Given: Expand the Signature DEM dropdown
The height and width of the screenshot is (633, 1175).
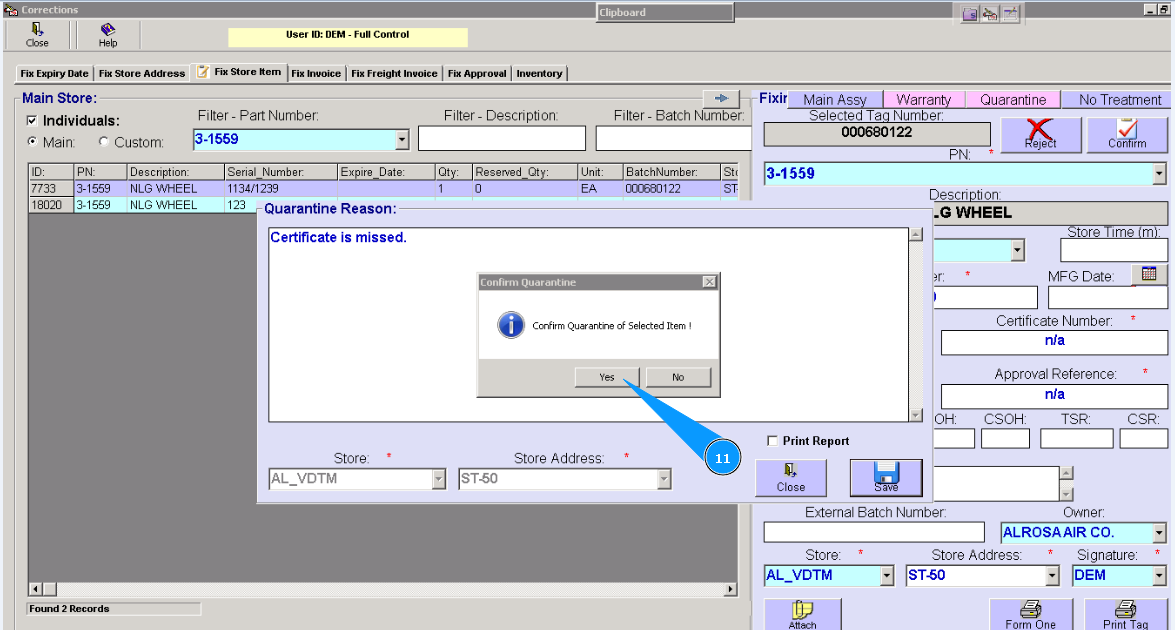Looking at the screenshot, I should (x=1159, y=575).
